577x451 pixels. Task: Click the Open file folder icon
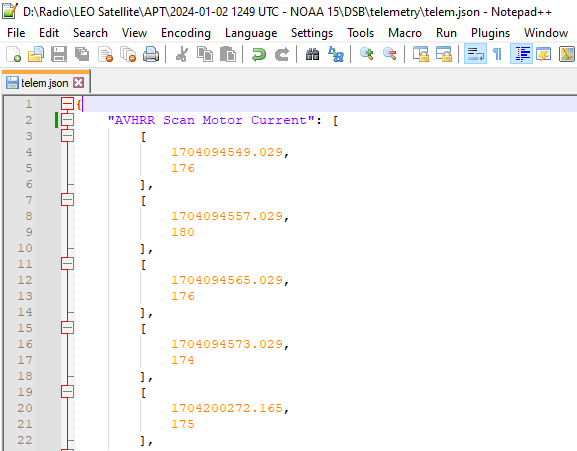36,54
